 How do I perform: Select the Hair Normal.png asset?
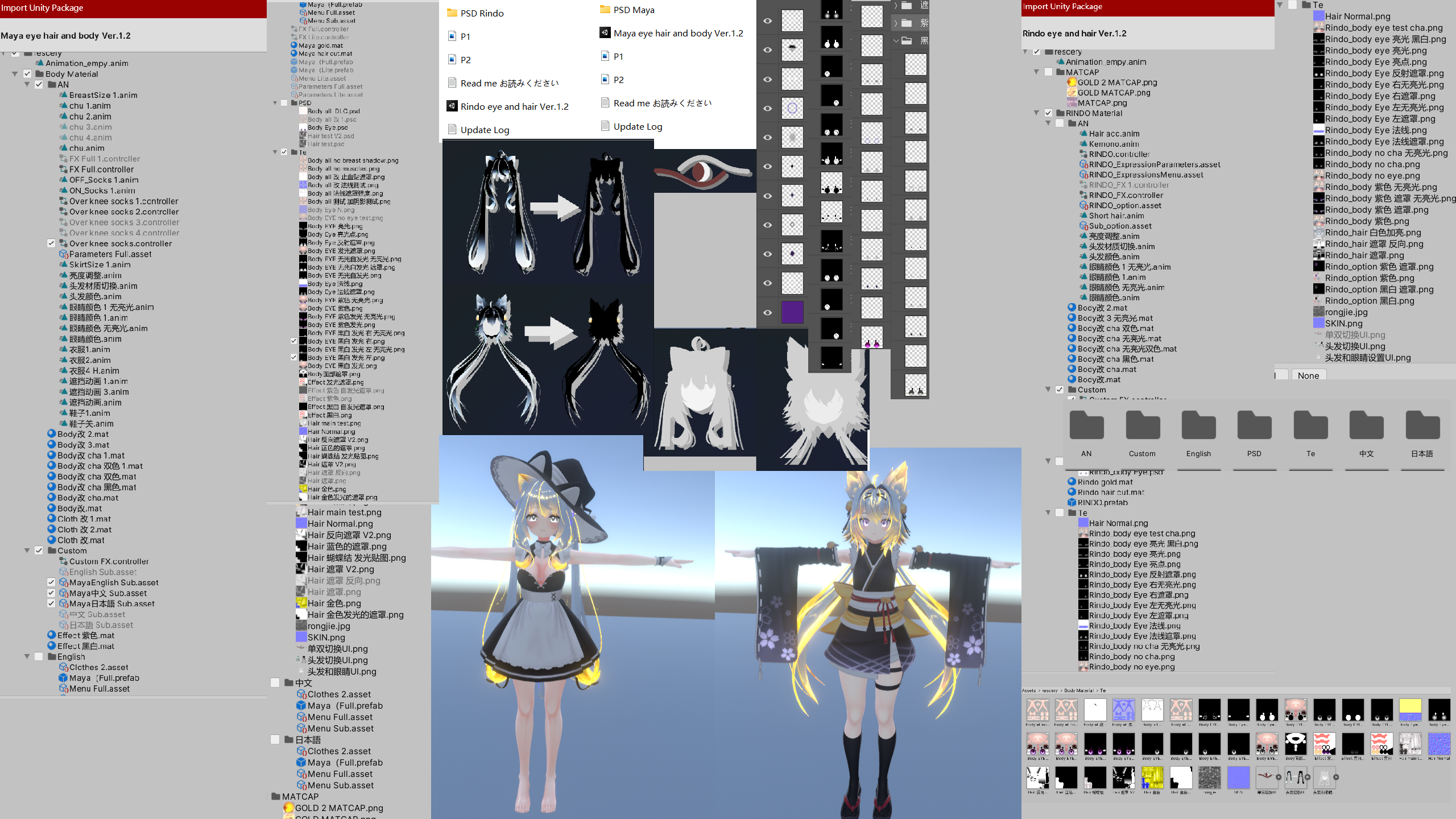[1352, 16]
